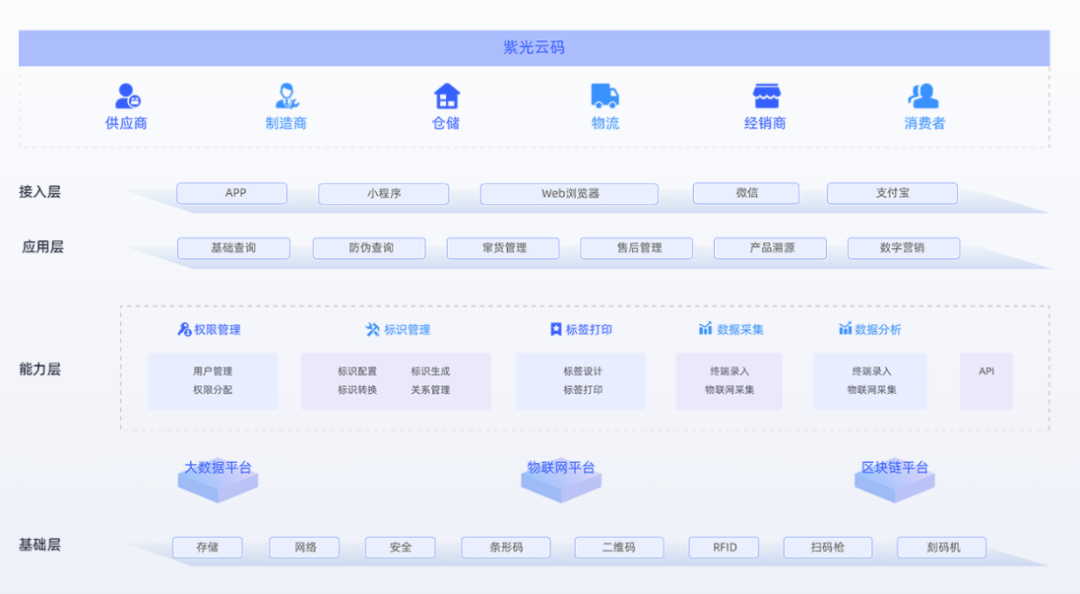This screenshot has width=1080, height=594.
Task: Select the 标识配置 text
Action: tap(357, 371)
